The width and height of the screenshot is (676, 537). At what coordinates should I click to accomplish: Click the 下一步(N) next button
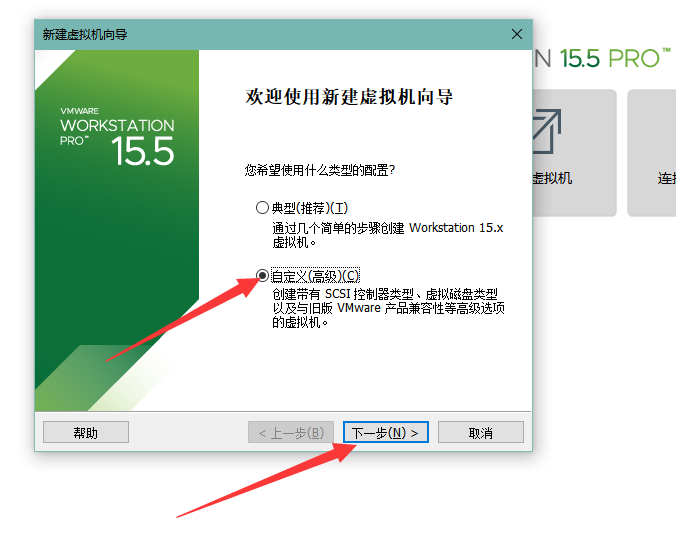coord(385,432)
